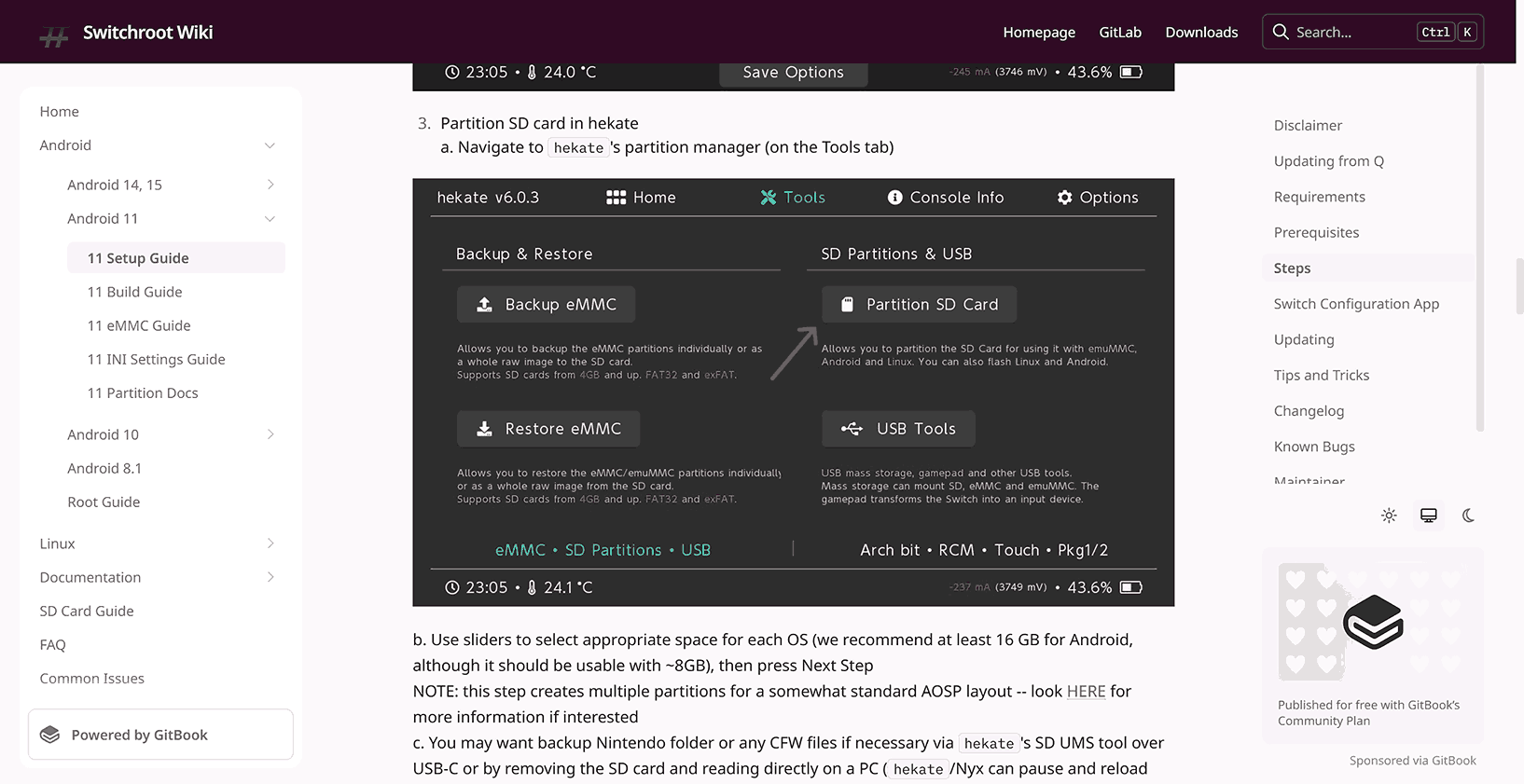Viewport: 1524px width, 784px height.
Task: Expand the Linux sidebar section
Action: pos(270,543)
